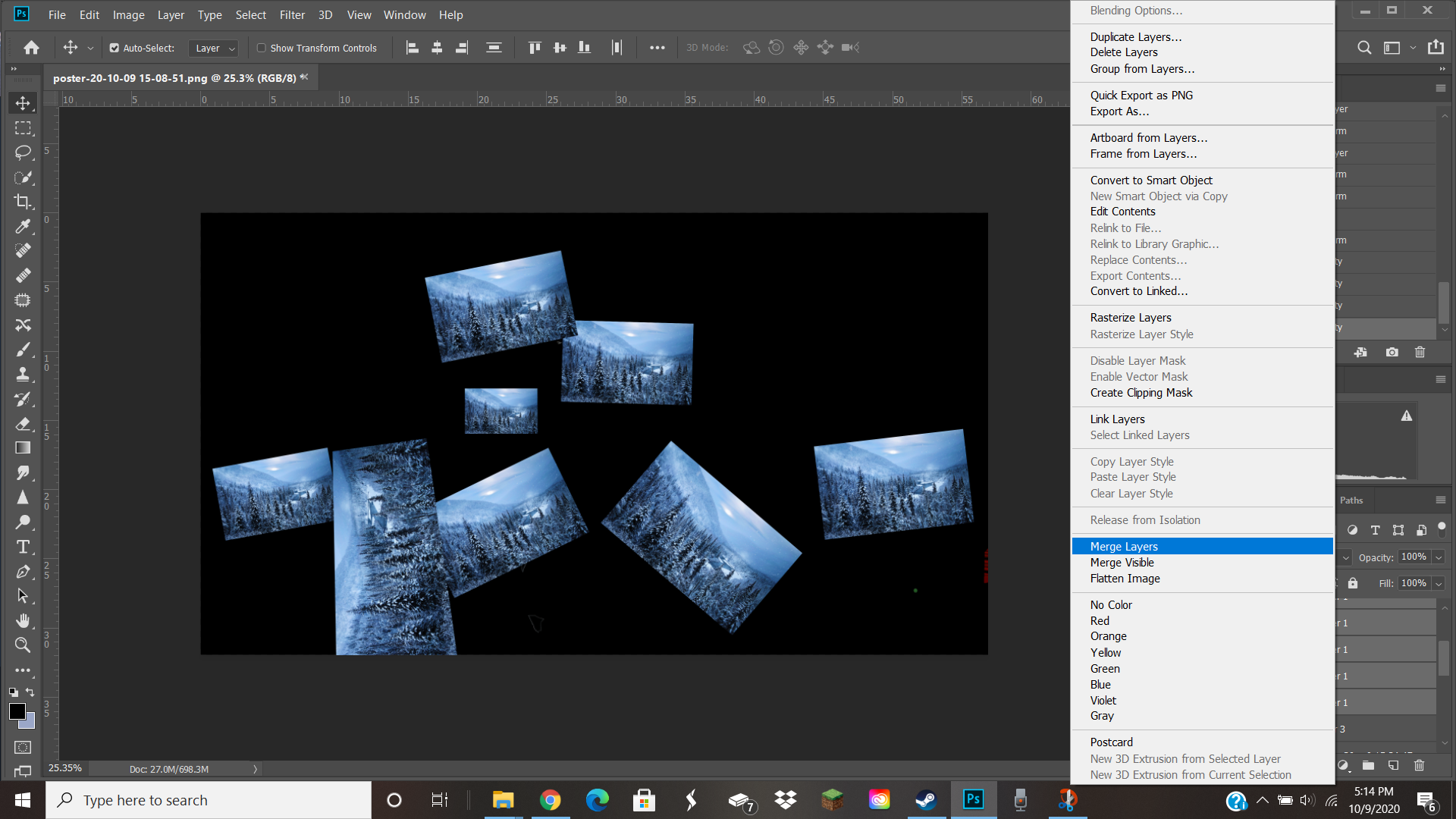This screenshot has height=819, width=1456.
Task: Click Flatten Image menu entry
Action: [1125, 579]
